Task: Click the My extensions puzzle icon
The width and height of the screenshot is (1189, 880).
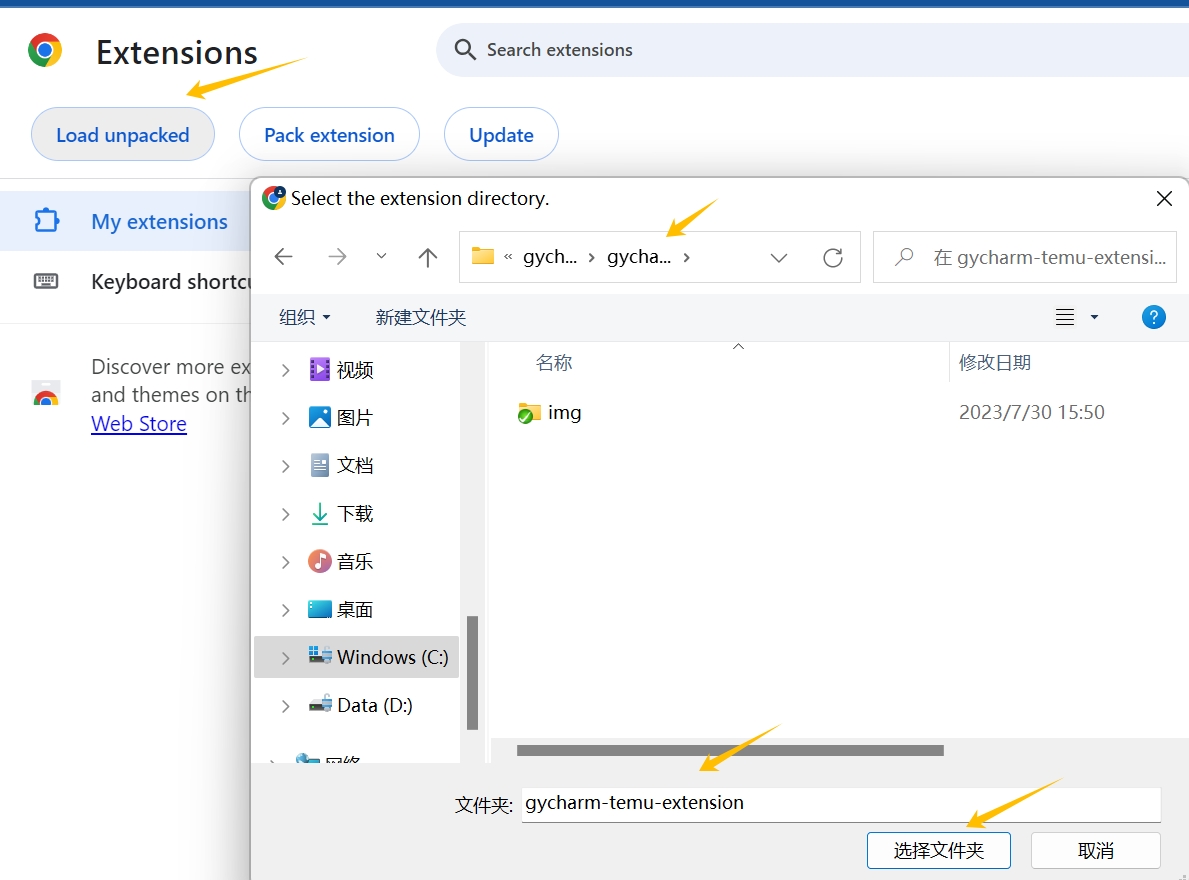Action: click(x=46, y=221)
